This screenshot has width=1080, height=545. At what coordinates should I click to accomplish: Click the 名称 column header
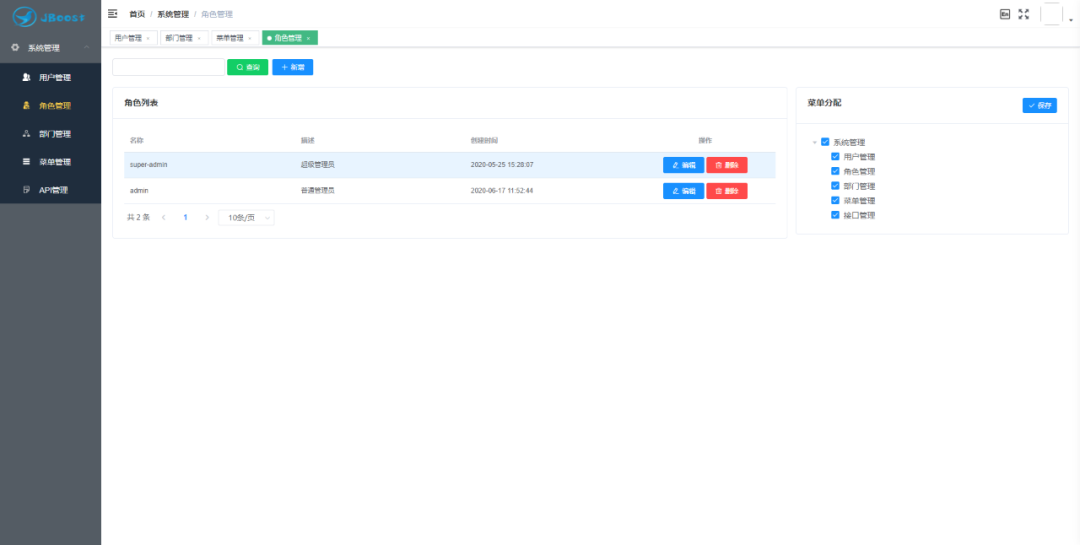[136, 141]
